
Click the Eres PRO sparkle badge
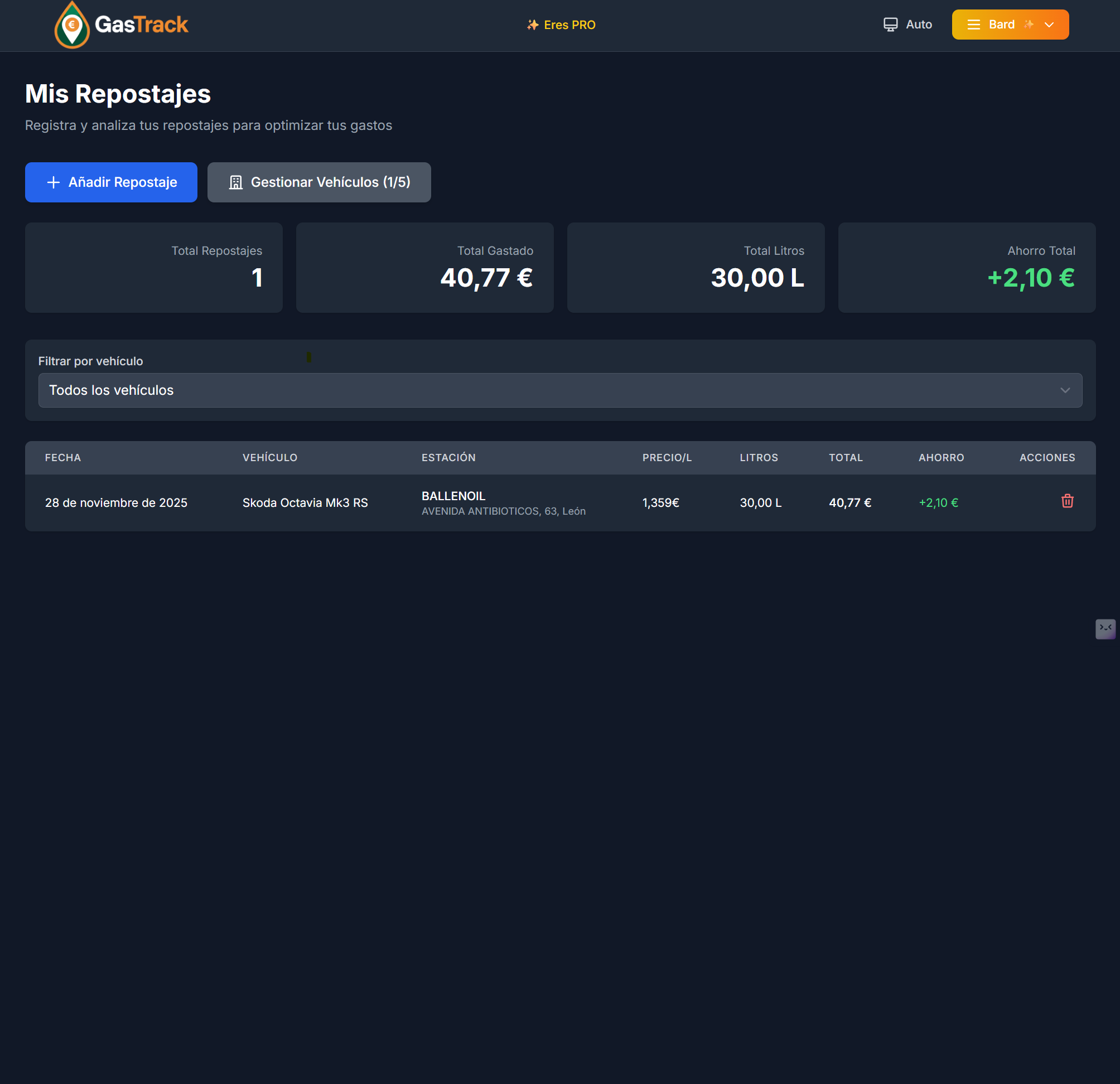pyautogui.click(x=561, y=25)
